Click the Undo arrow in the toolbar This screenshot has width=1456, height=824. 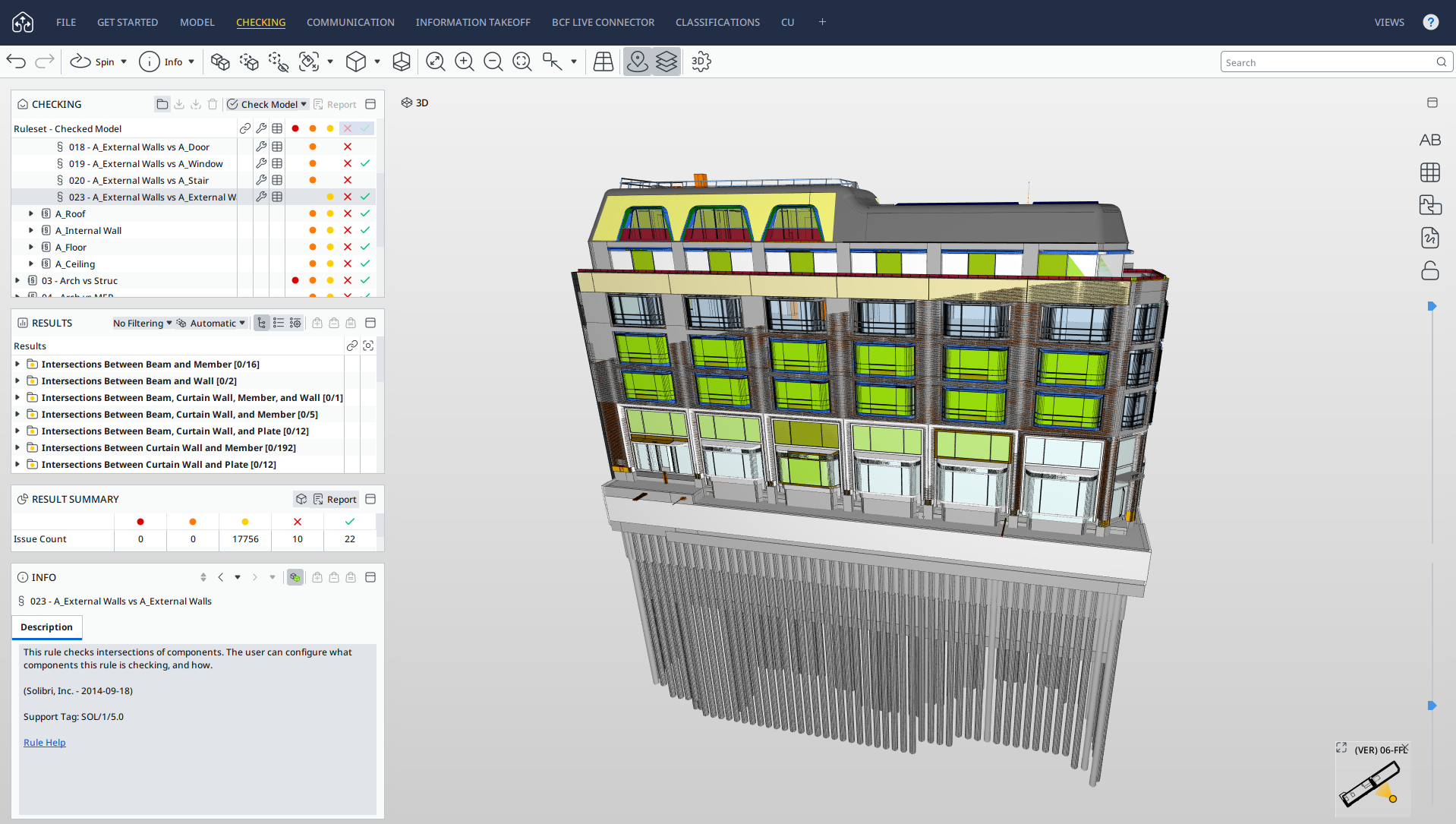(x=16, y=62)
